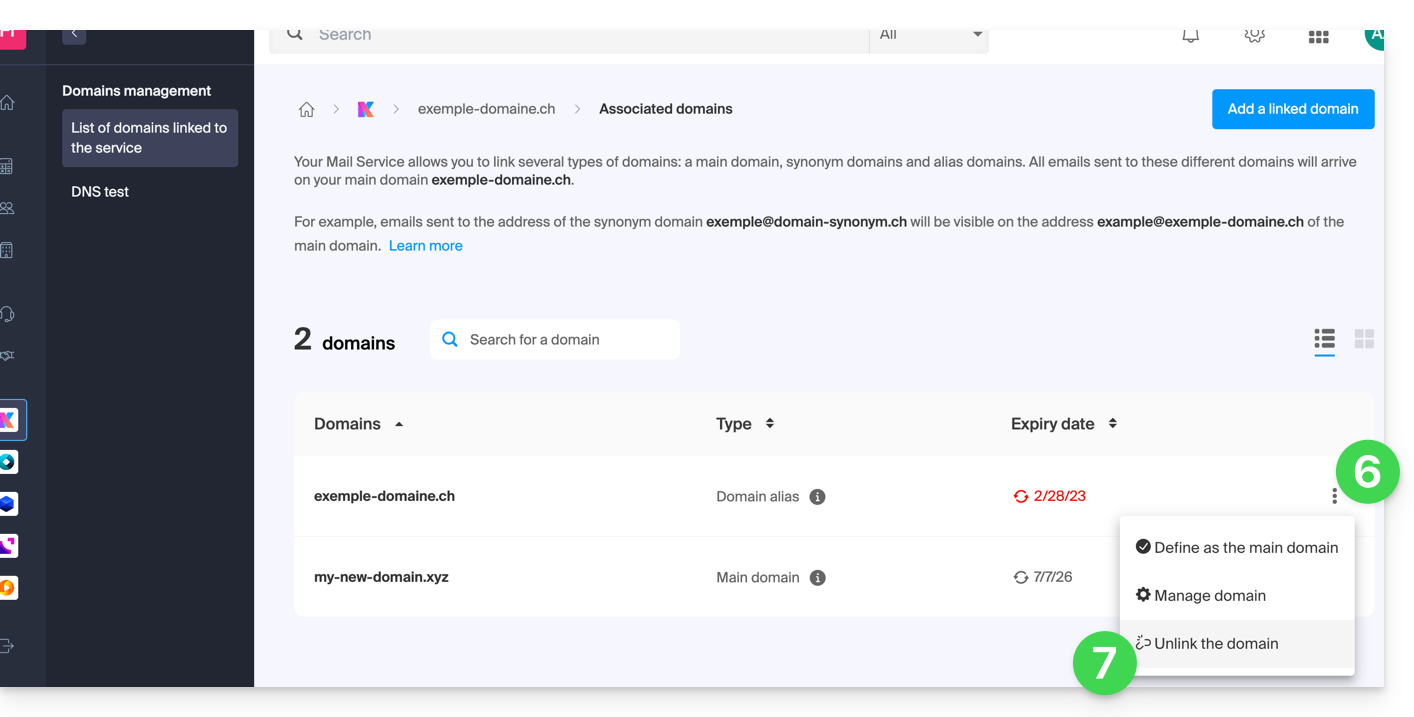Open the settings gear in the top bar
The image size is (1414, 717).
pyautogui.click(x=1254, y=36)
